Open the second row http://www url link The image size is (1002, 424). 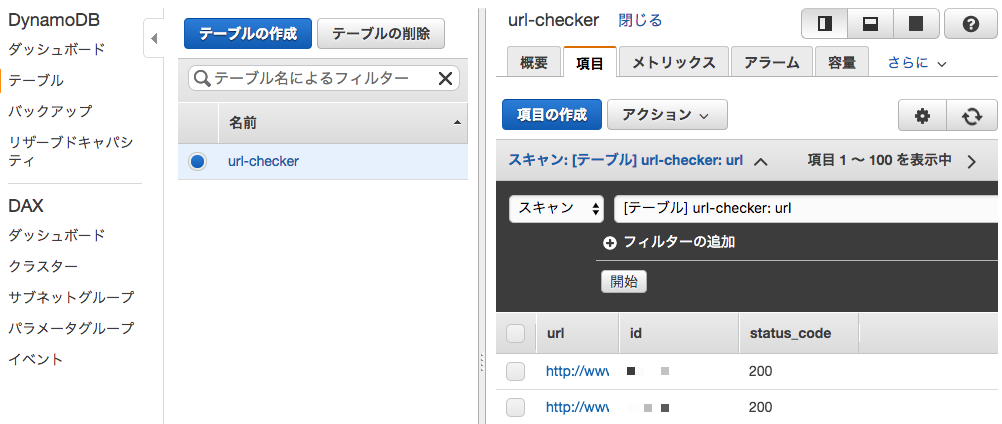[576, 407]
